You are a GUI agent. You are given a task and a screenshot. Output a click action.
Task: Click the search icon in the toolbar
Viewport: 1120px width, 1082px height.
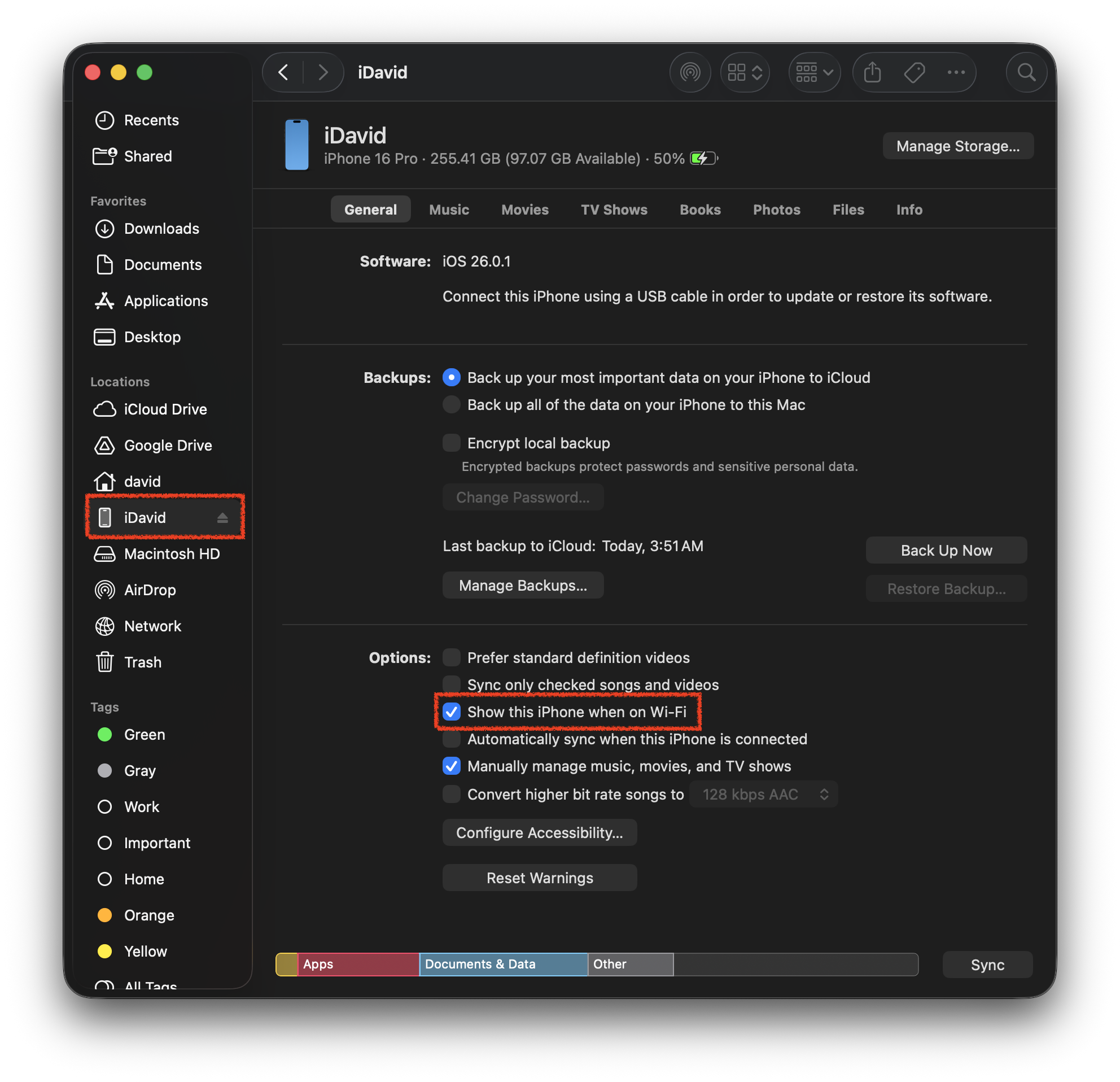(x=1026, y=72)
